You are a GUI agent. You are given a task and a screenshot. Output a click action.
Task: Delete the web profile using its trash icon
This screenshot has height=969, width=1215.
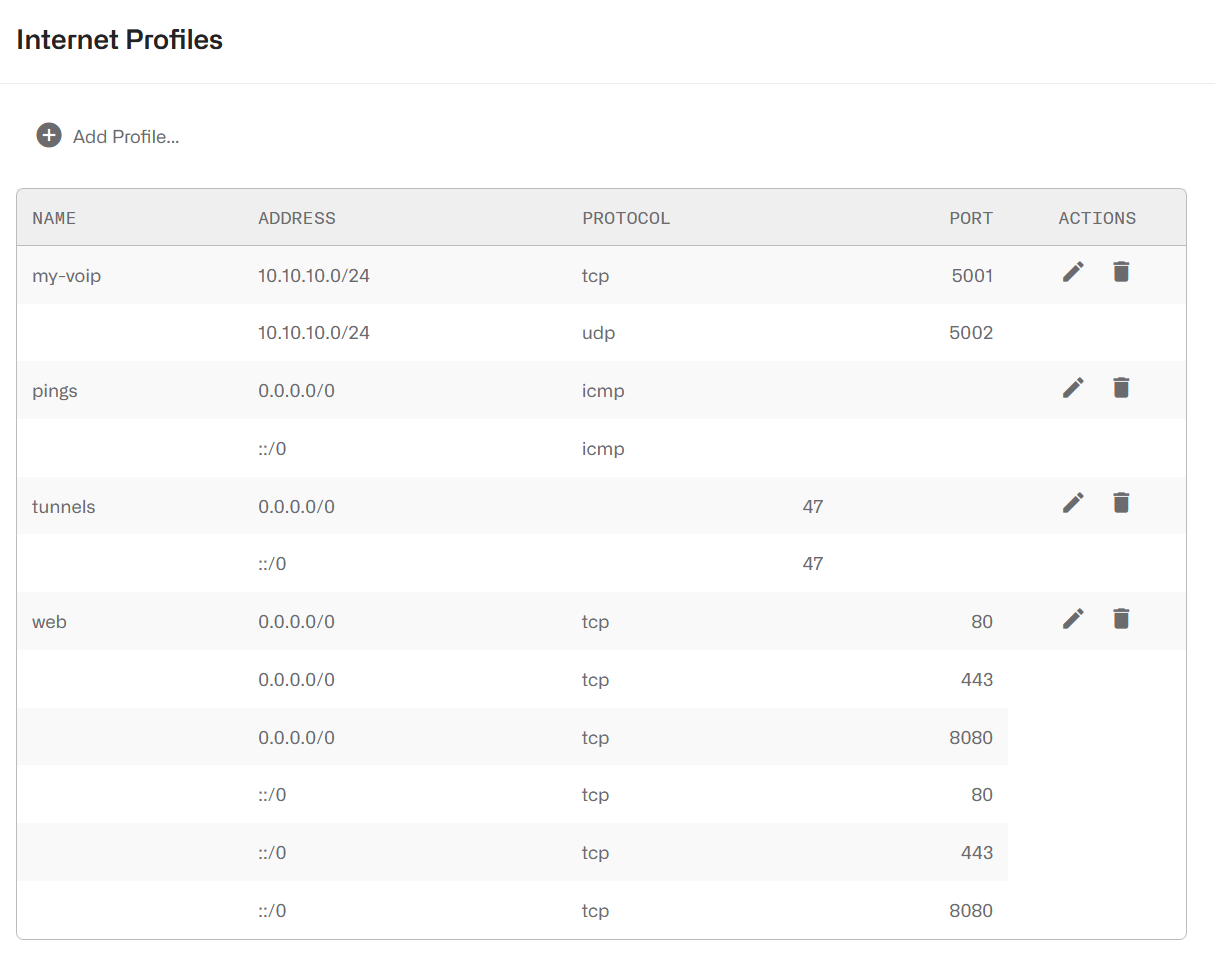1121,618
